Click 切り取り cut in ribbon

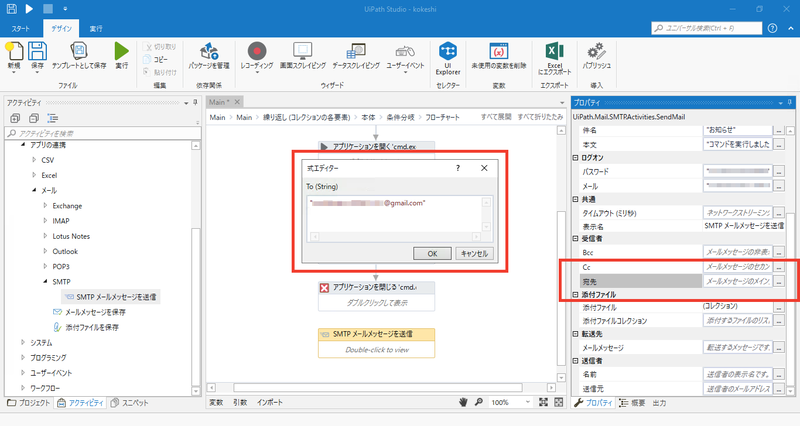(x=160, y=46)
